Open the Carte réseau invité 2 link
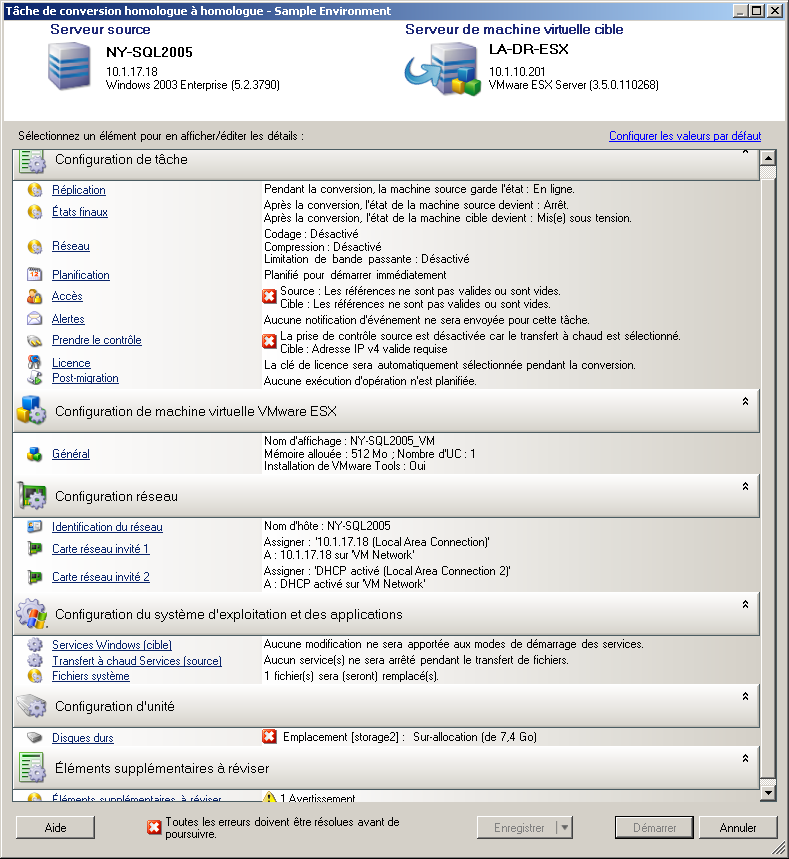 coord(101,577)
